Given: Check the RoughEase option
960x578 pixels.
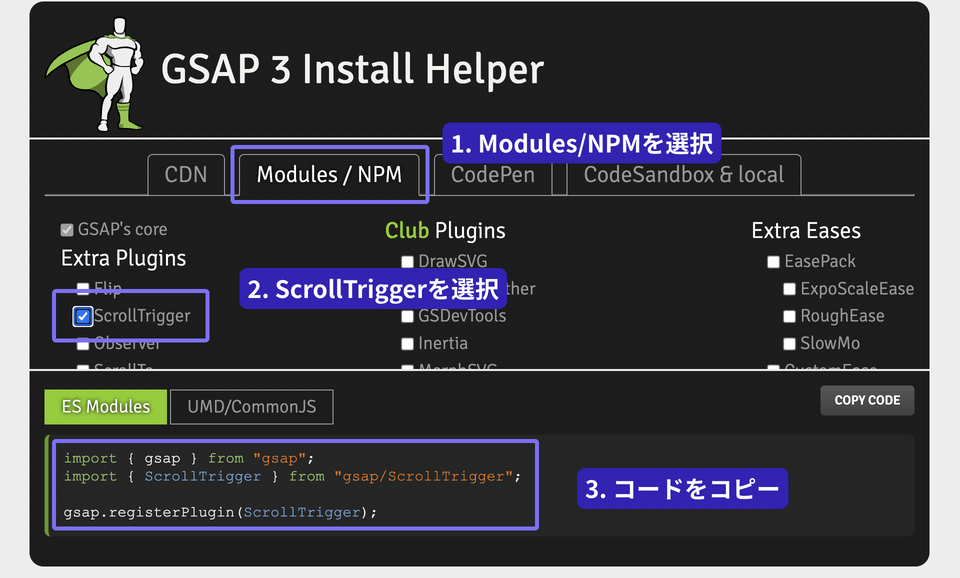Looking at the screenshot, I should [x=790, y=316].
